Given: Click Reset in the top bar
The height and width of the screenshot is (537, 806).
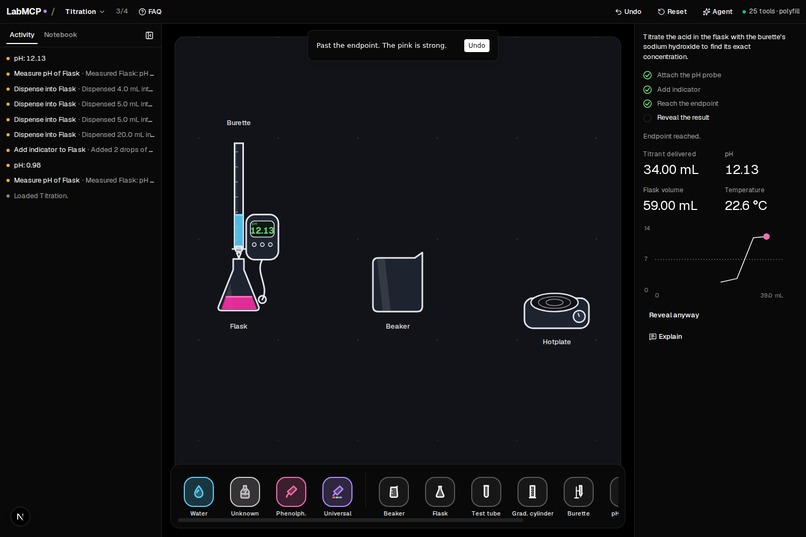Looking at the screenshot, I should click(x=672, y=11).
